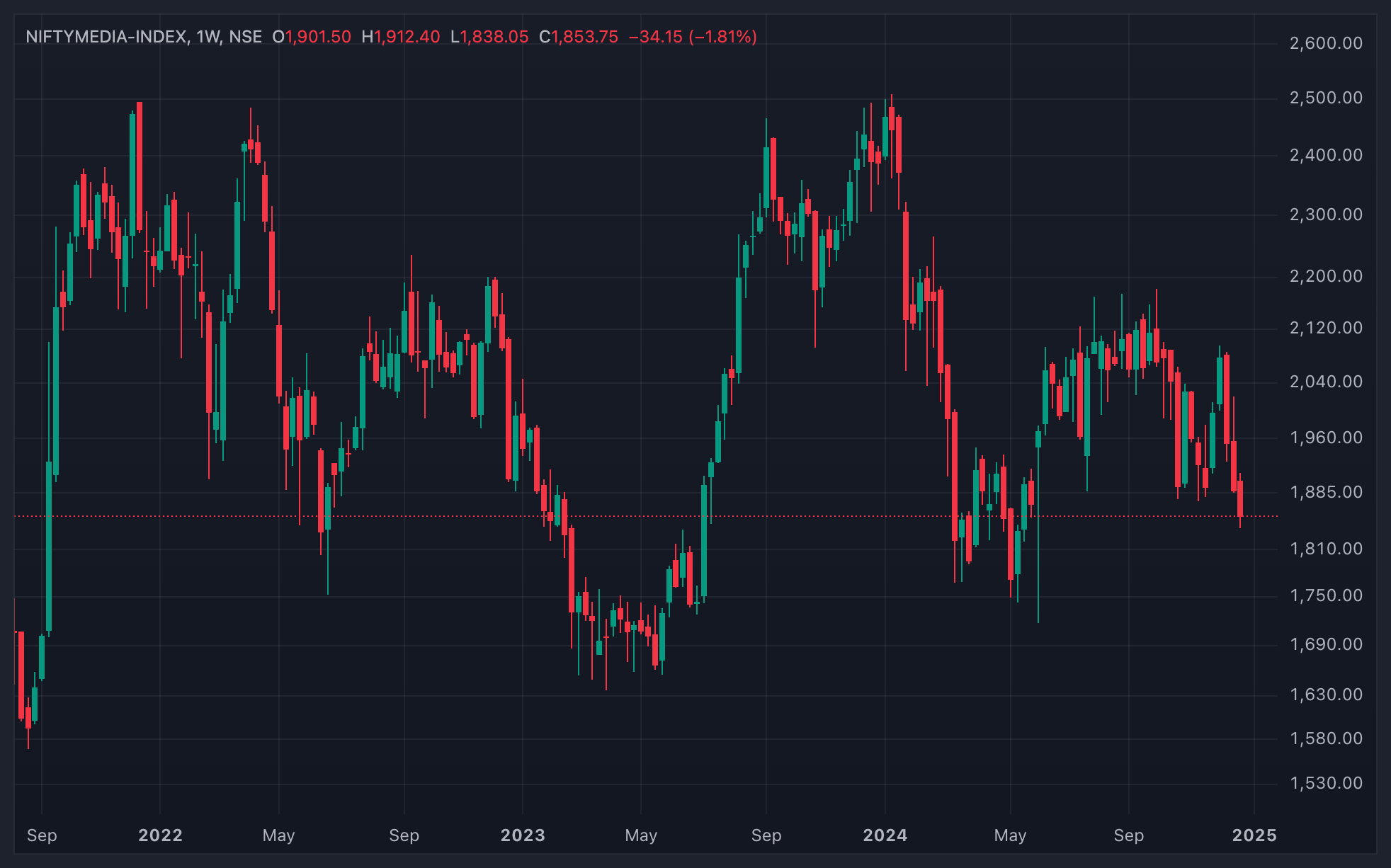Click the 2023 label on time axis
Screen dimensions: 1391x868
[x=523, y=835]
